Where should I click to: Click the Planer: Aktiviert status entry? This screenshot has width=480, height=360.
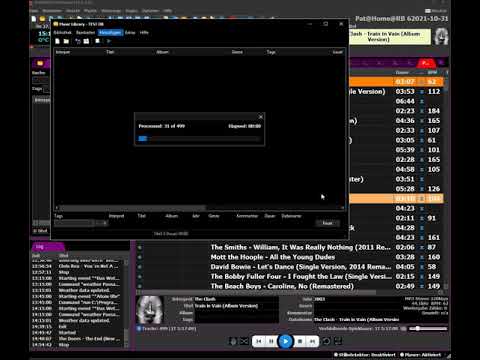(420, 355)
